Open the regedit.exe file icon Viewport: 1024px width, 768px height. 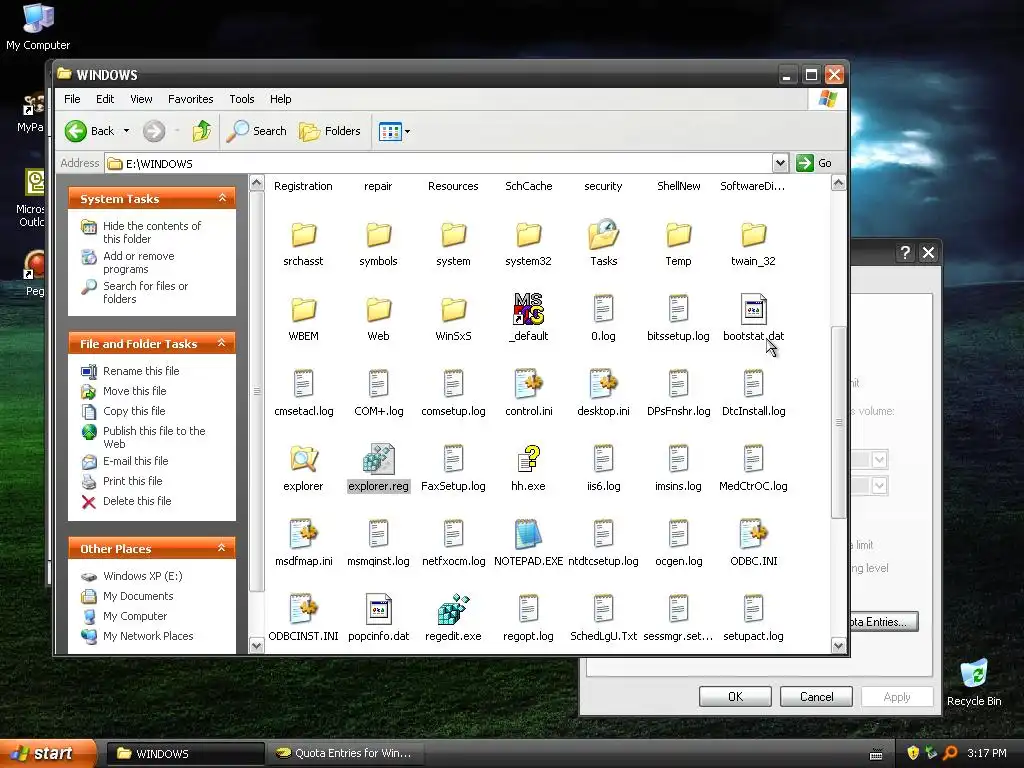point(453,609)
